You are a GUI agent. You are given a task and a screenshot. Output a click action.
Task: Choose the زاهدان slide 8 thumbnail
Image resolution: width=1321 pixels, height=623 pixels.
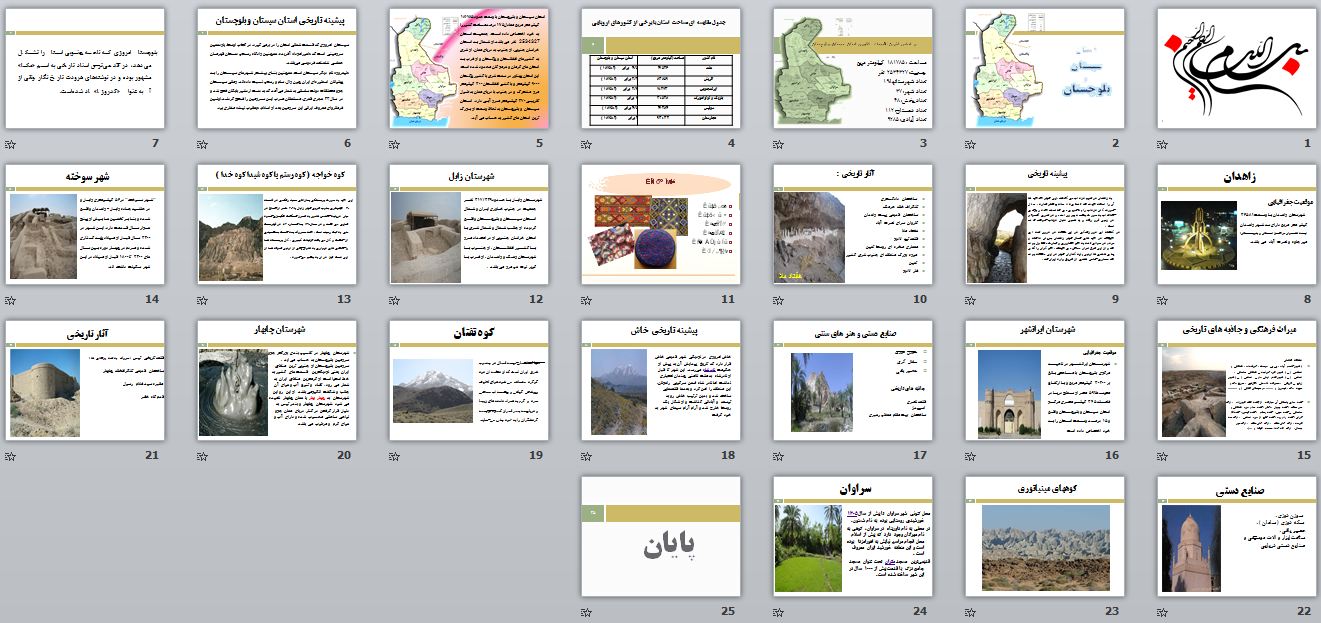1236,225
